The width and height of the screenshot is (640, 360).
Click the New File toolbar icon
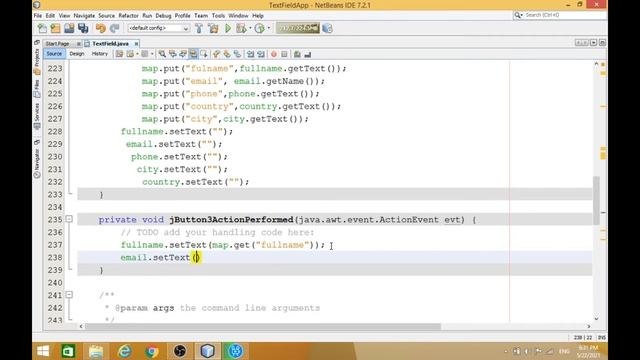point(42,28)
